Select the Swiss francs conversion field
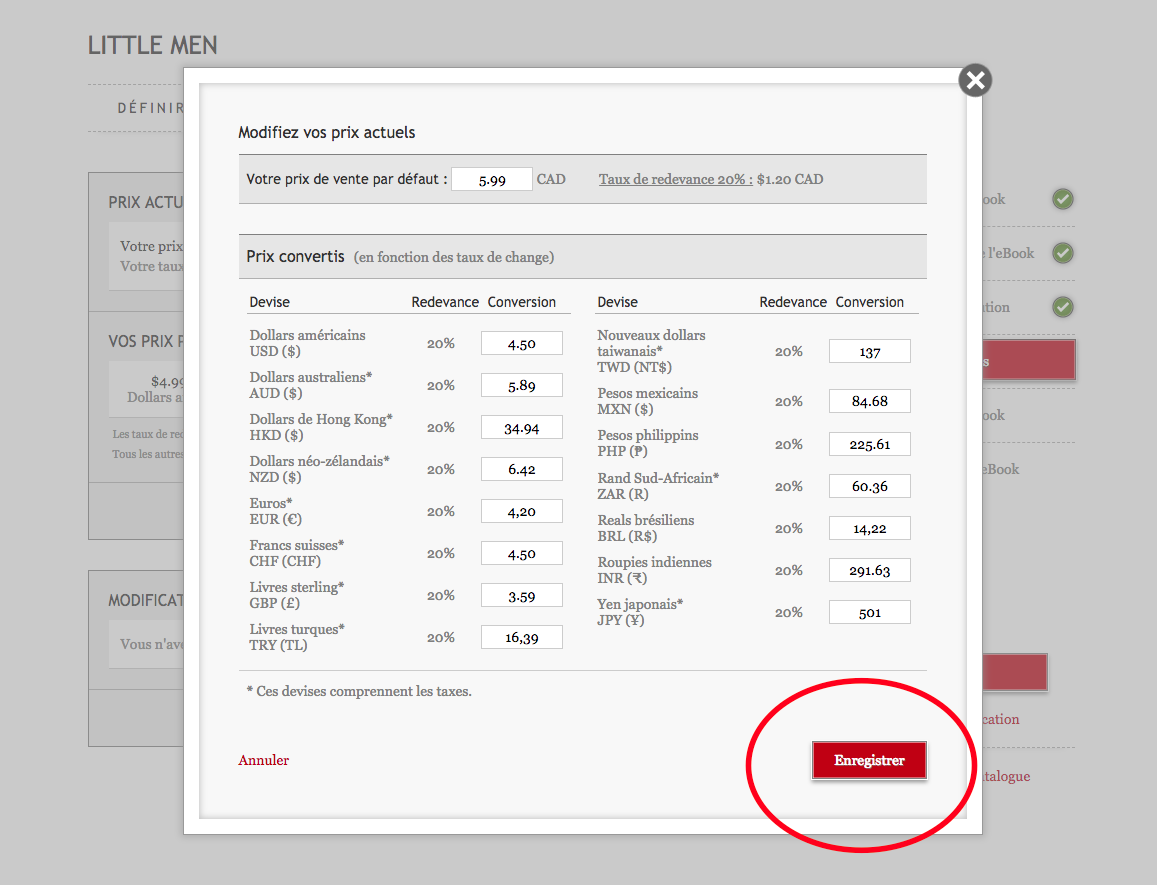Viewport: 1157px width, 885px height. point(521,554)
